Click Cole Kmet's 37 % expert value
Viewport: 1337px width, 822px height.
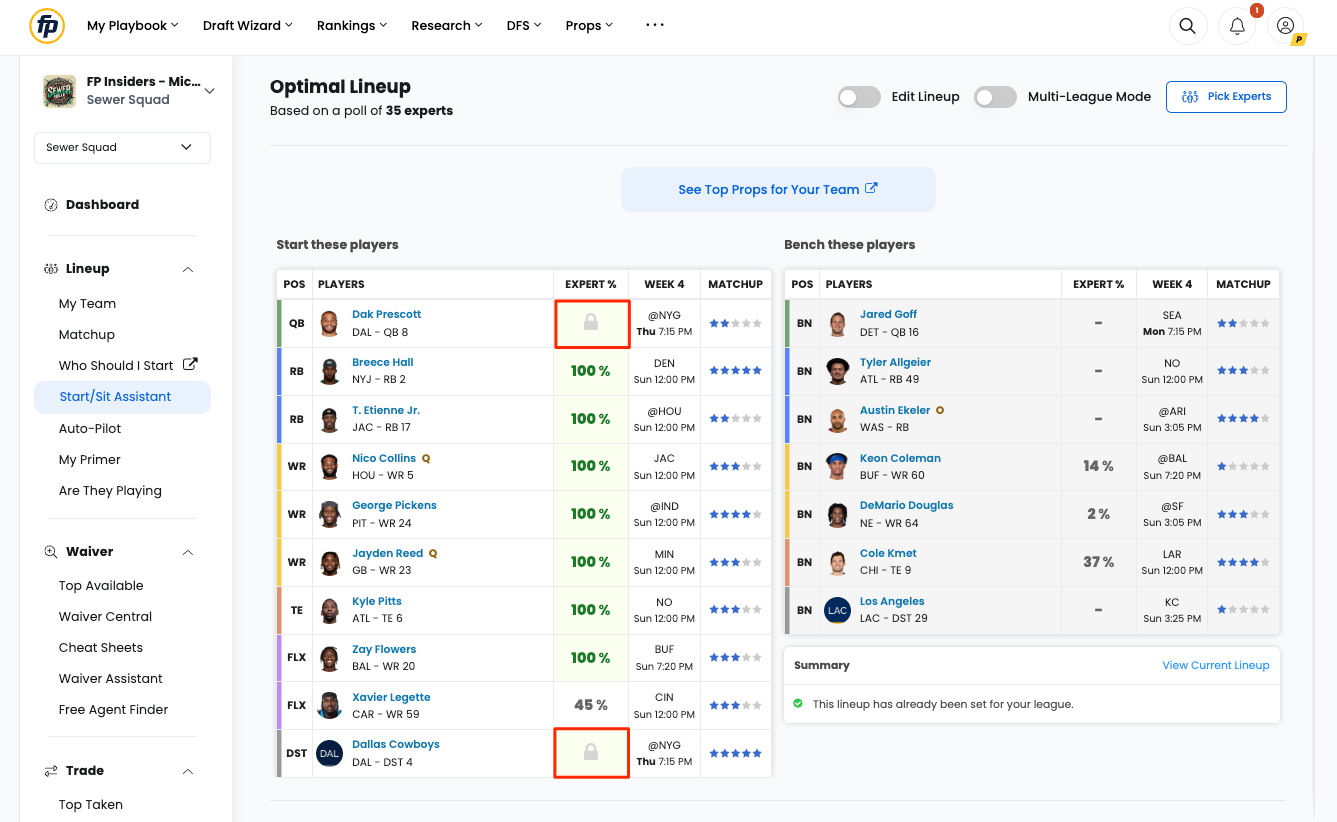point(1099,562)
